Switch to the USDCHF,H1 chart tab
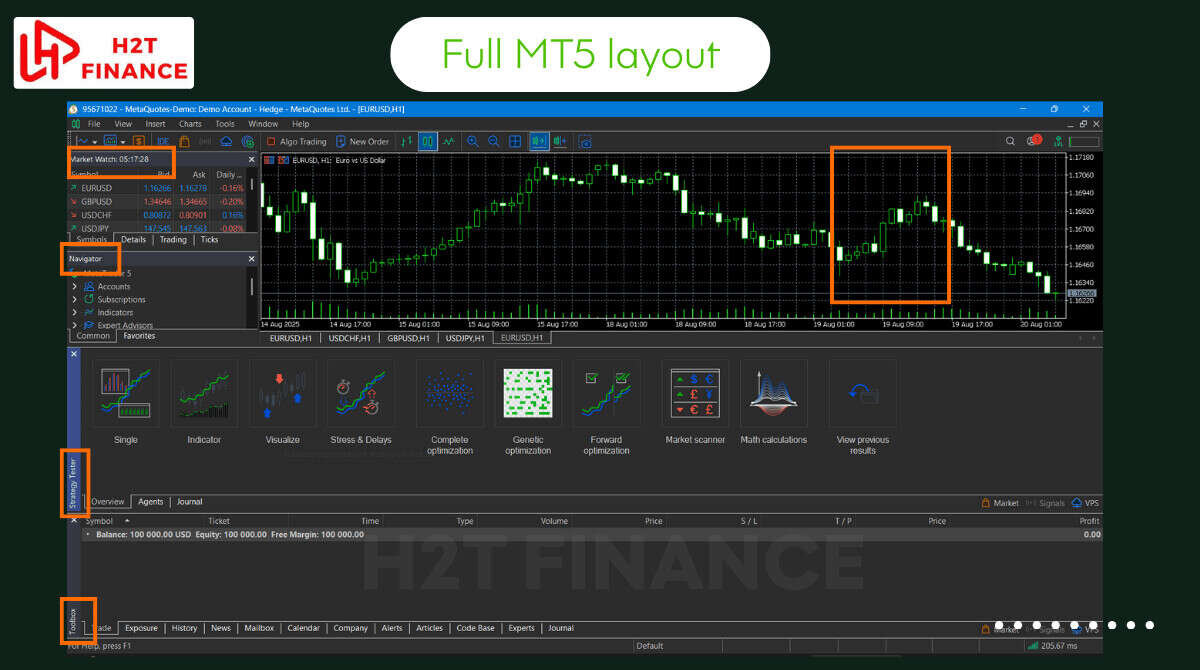 (348, 338)
